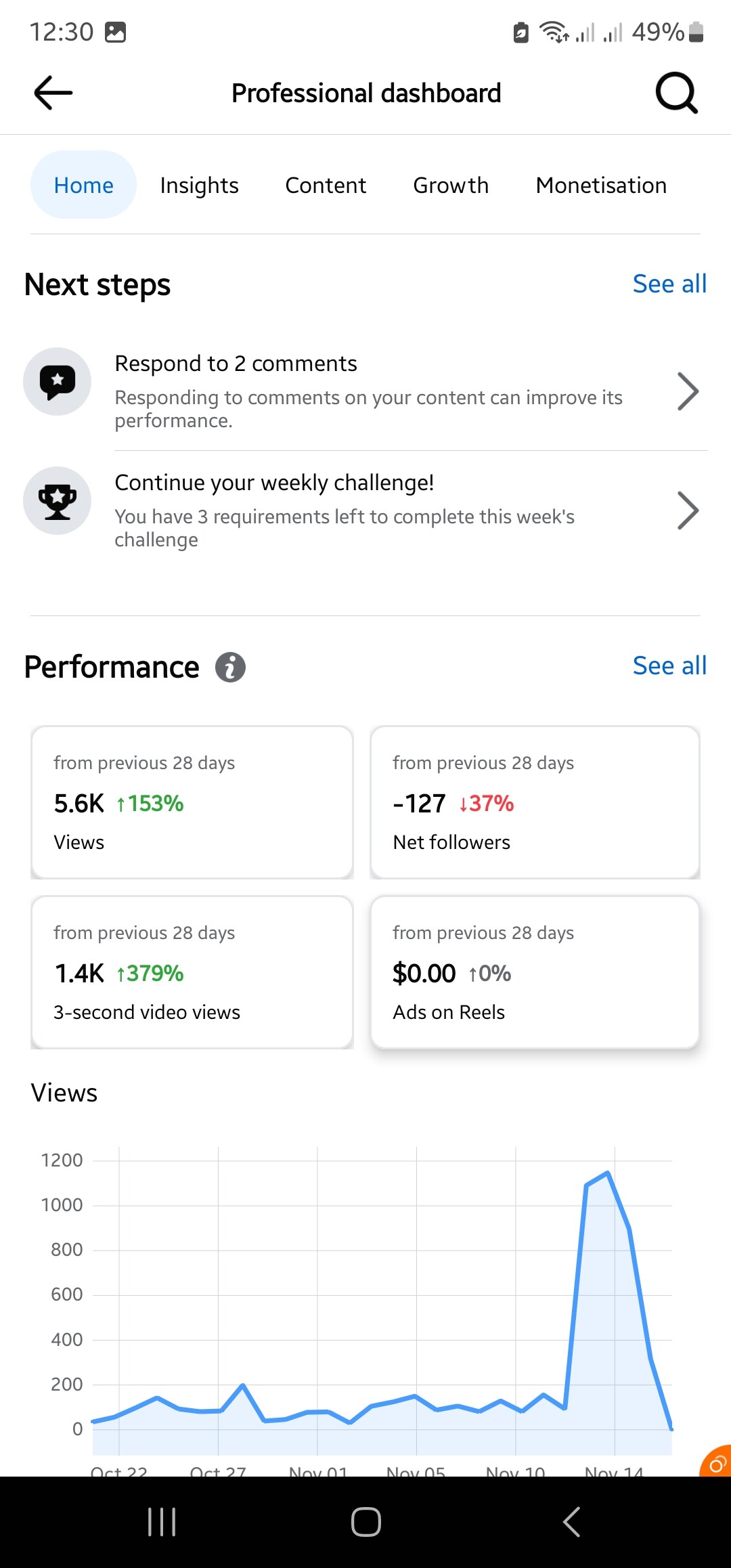
Task: Open search with the magnifier icon
Action: tap(676, 93)
